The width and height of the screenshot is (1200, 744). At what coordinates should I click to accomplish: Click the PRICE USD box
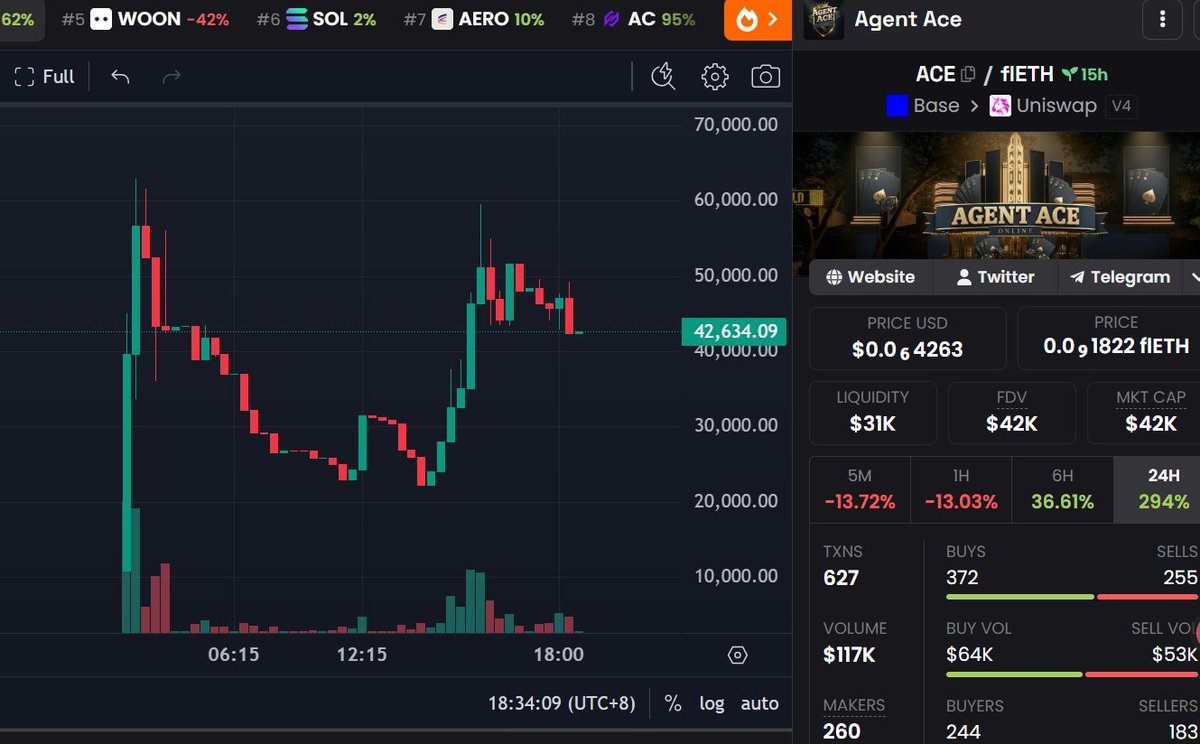coord(907,338)
